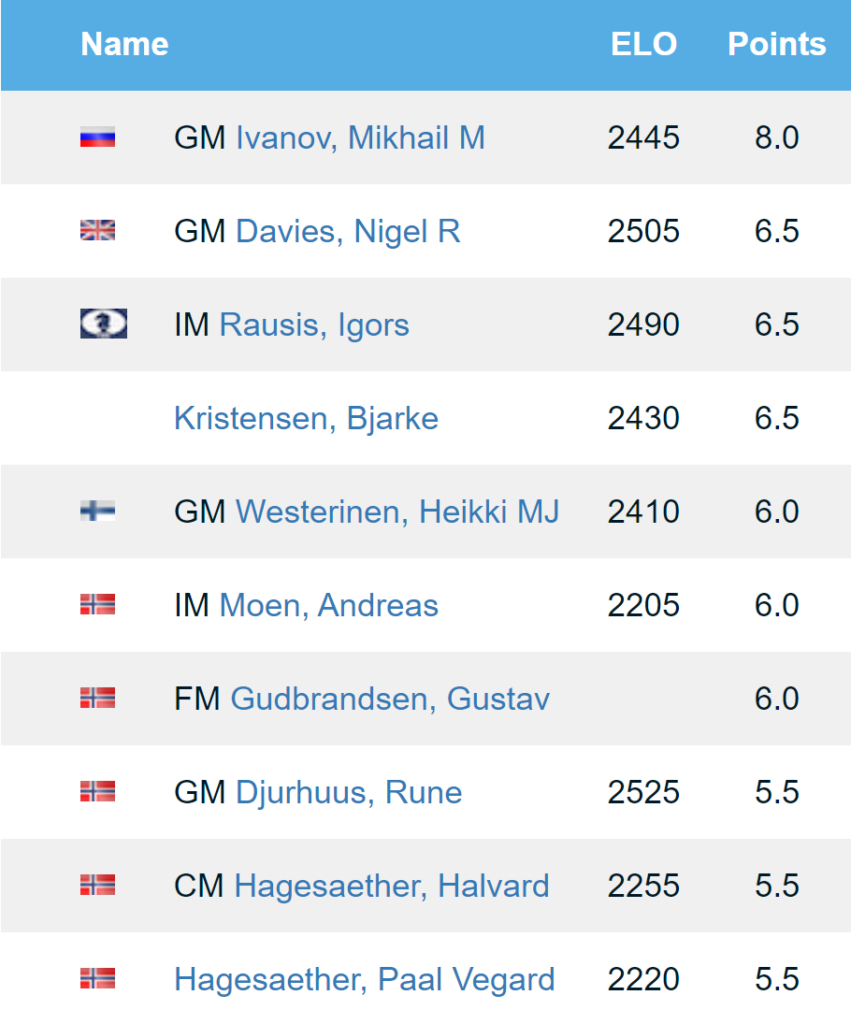Image resolution: width=851 pixels, height=1024 pixels.
Task: Click the flag beside Hagesaether, Paal Vegard
Action: point(98,979)
